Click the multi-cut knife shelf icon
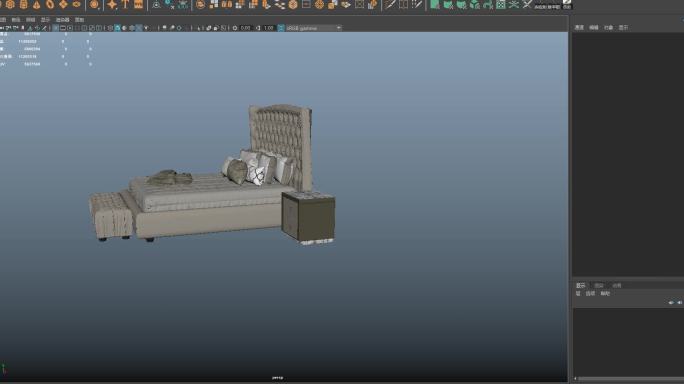The height and width of the screenshot is (384, 684). click(x=390, y=5)
